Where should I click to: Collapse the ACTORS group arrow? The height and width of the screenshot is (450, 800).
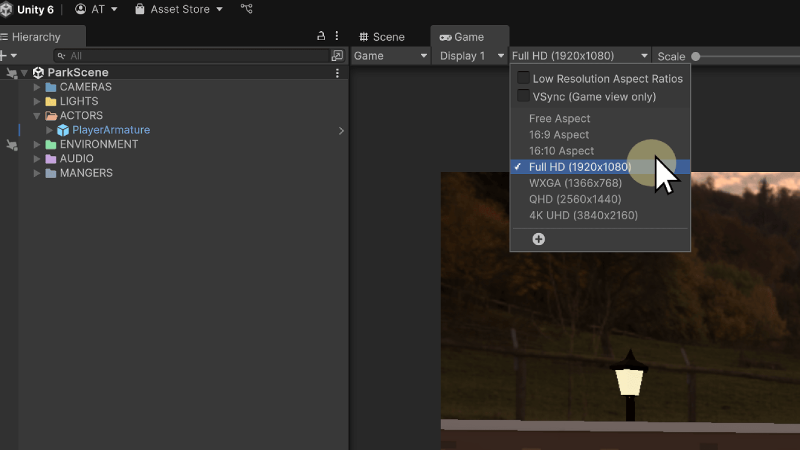[37, 116]
